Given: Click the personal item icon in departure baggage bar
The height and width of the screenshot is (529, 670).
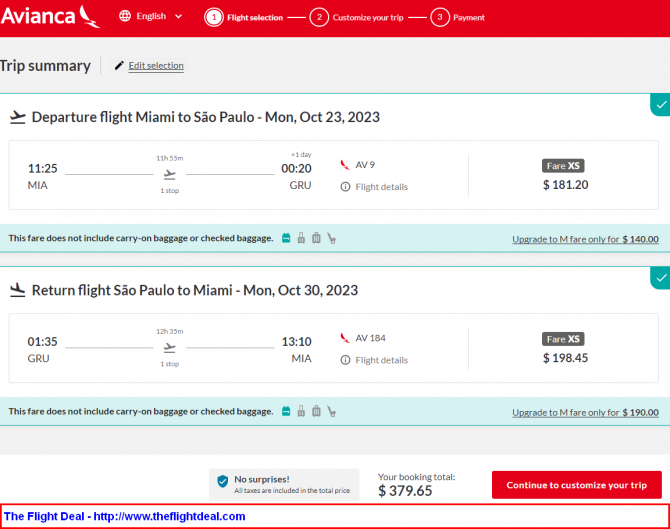Looking at the screenshot, I should click(x=286, y=238).
